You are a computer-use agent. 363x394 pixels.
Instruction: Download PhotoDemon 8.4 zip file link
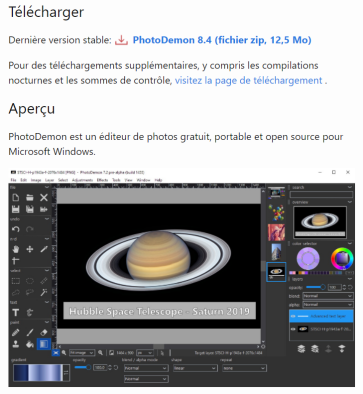[x=222, y=40]
